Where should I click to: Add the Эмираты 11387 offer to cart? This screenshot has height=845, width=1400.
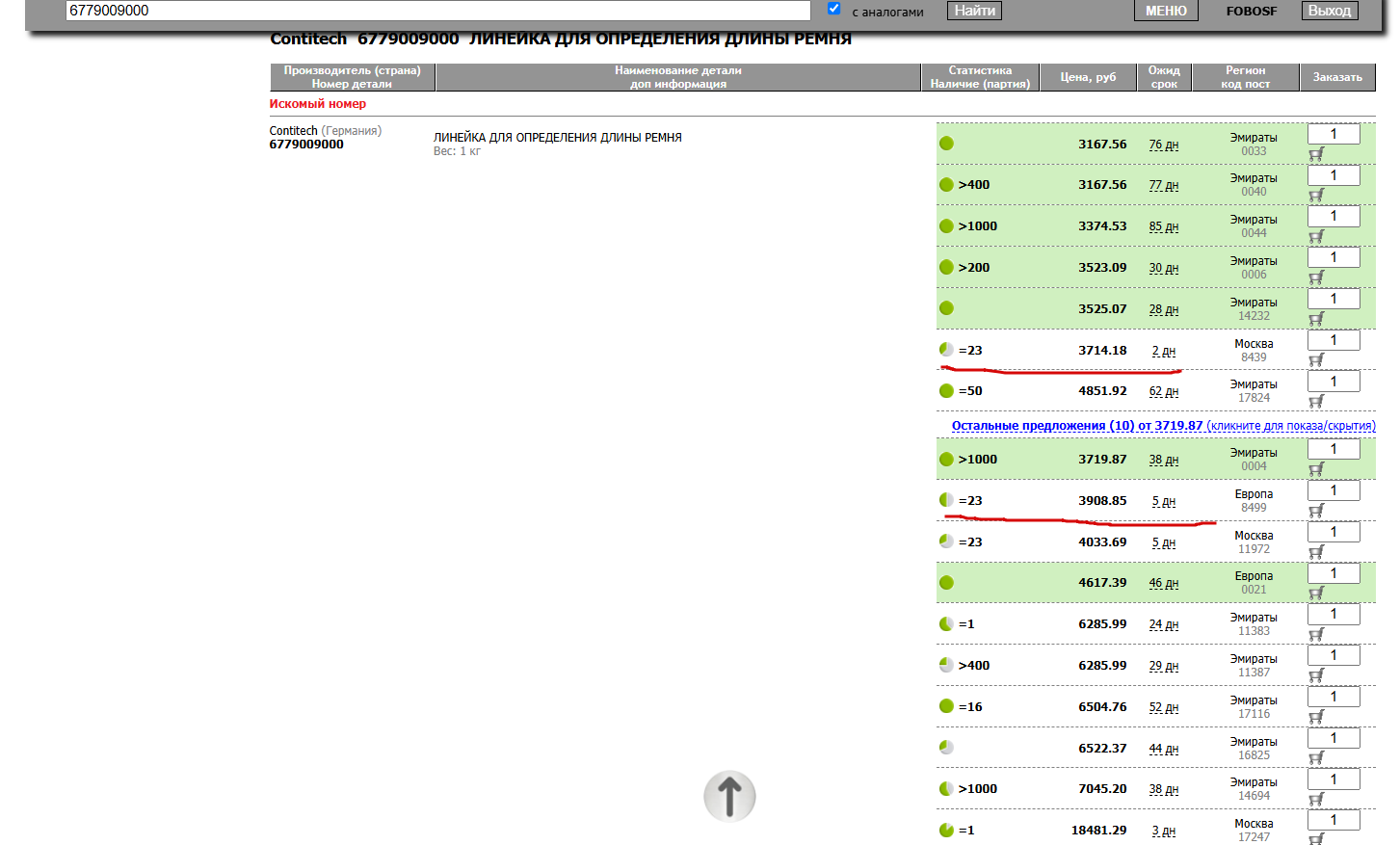tap(1316, 675)
